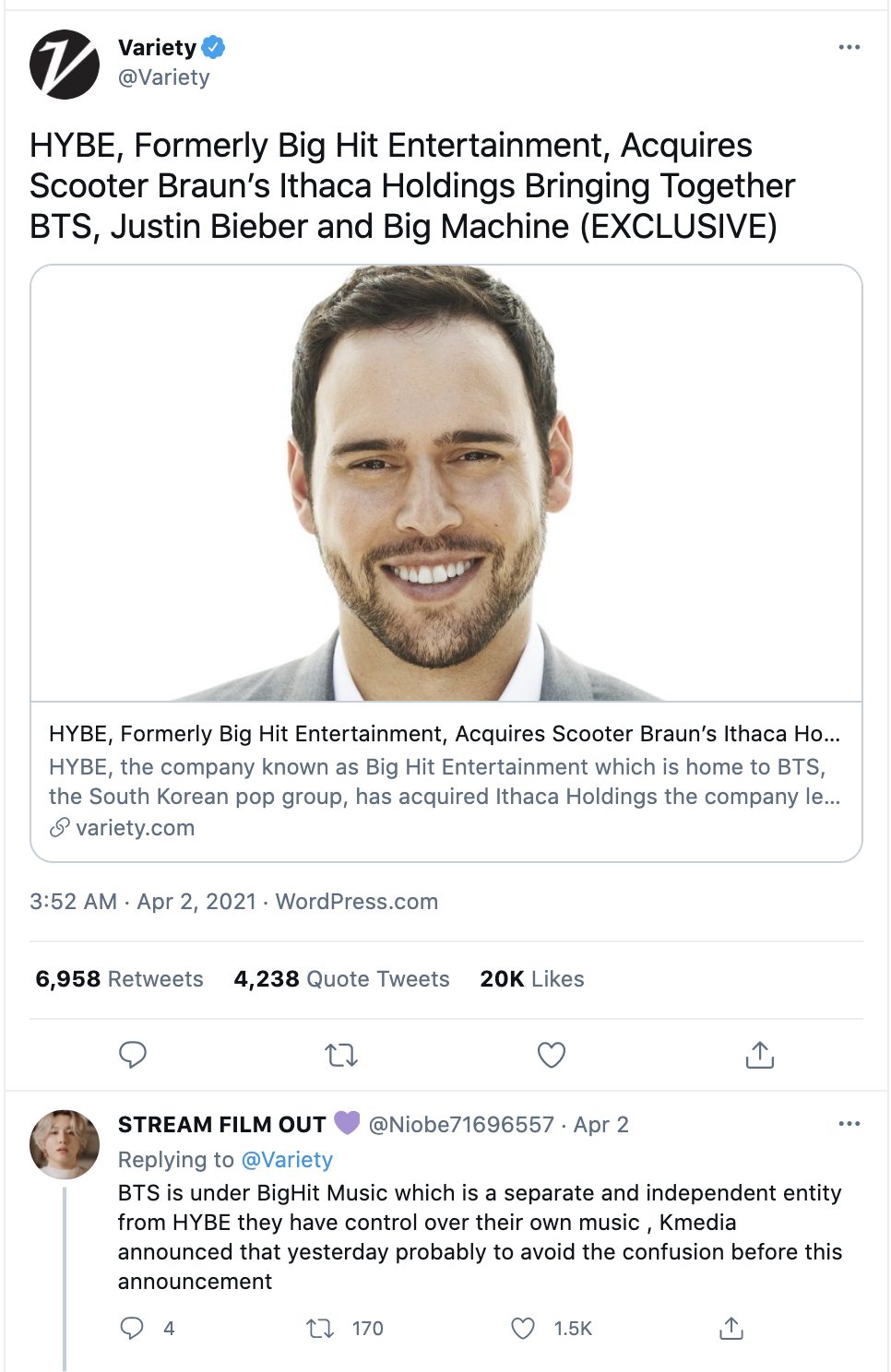Open the 6,958 Retweets list
The image size is (891, 1372).
(119, 979)
